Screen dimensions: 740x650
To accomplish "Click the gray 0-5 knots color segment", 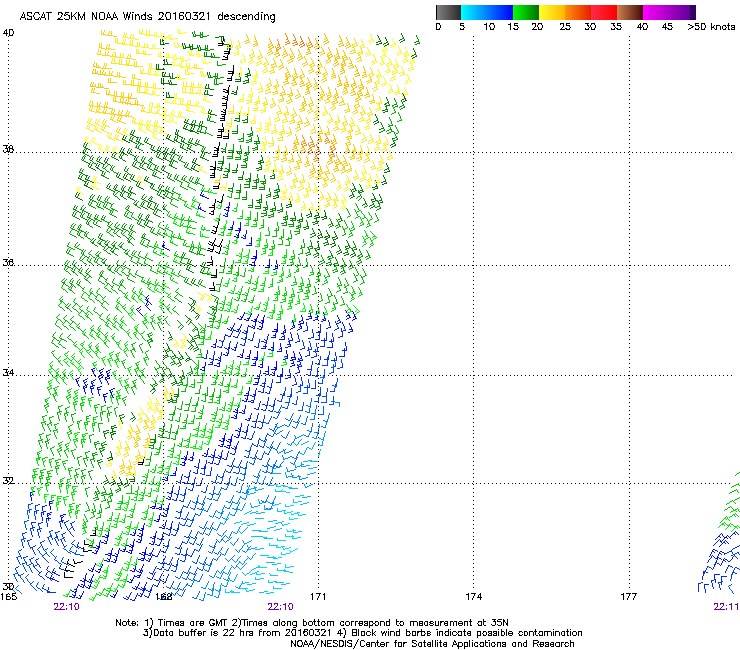I will click(x=448, y=12).
